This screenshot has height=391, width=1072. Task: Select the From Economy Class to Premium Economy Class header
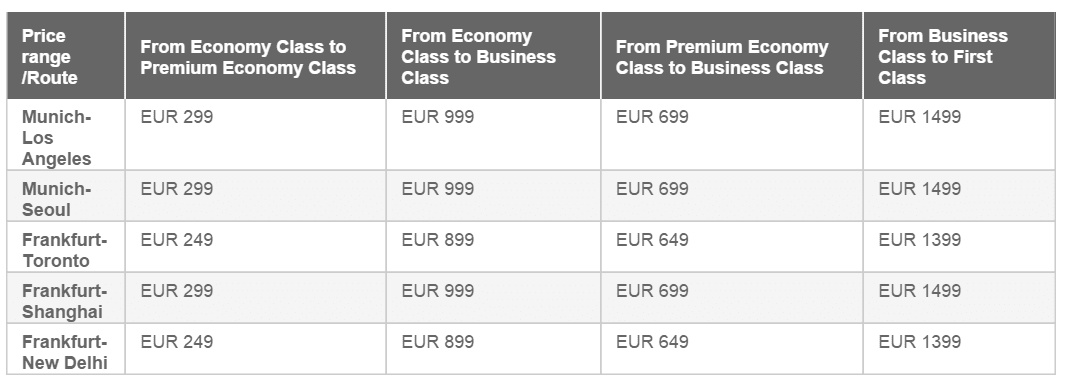click(256, 55)
